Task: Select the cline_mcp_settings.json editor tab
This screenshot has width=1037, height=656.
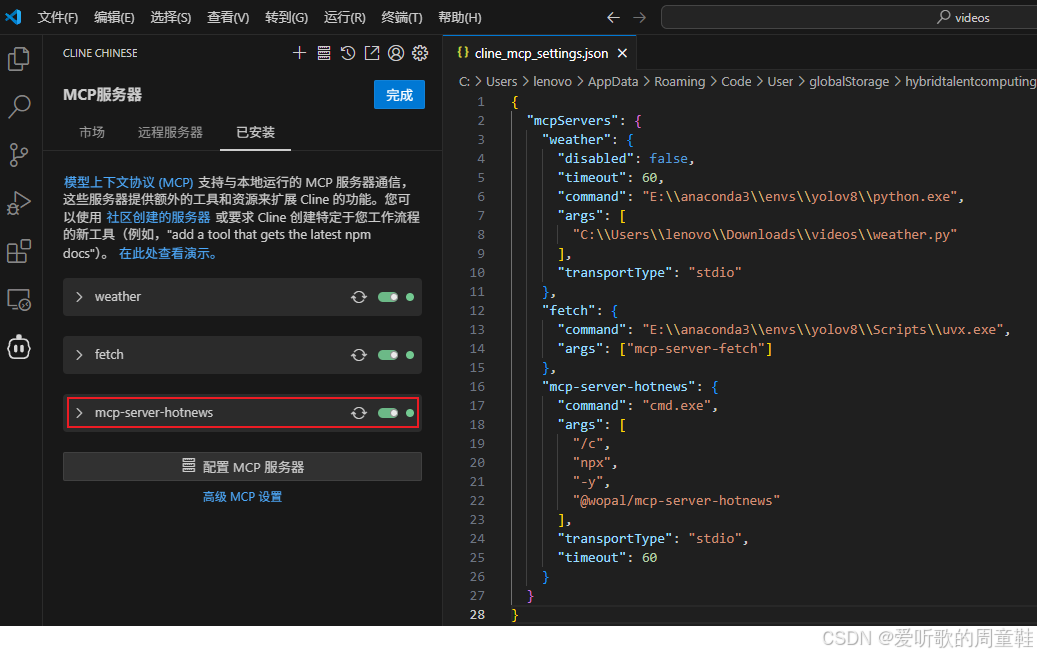Action: click(541, 54)
